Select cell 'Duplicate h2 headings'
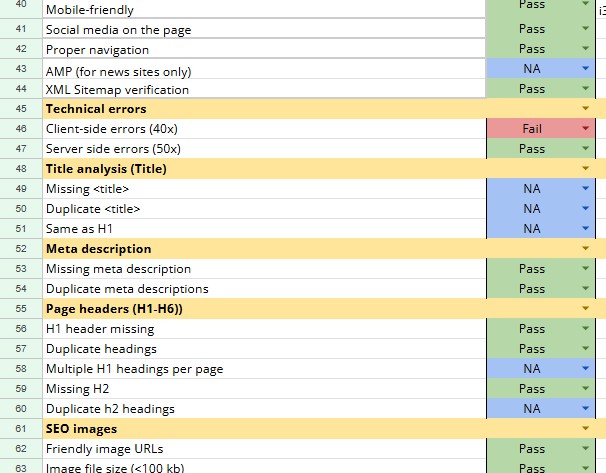The width and height of the screenshot is (606, 473). click(264, 408)
